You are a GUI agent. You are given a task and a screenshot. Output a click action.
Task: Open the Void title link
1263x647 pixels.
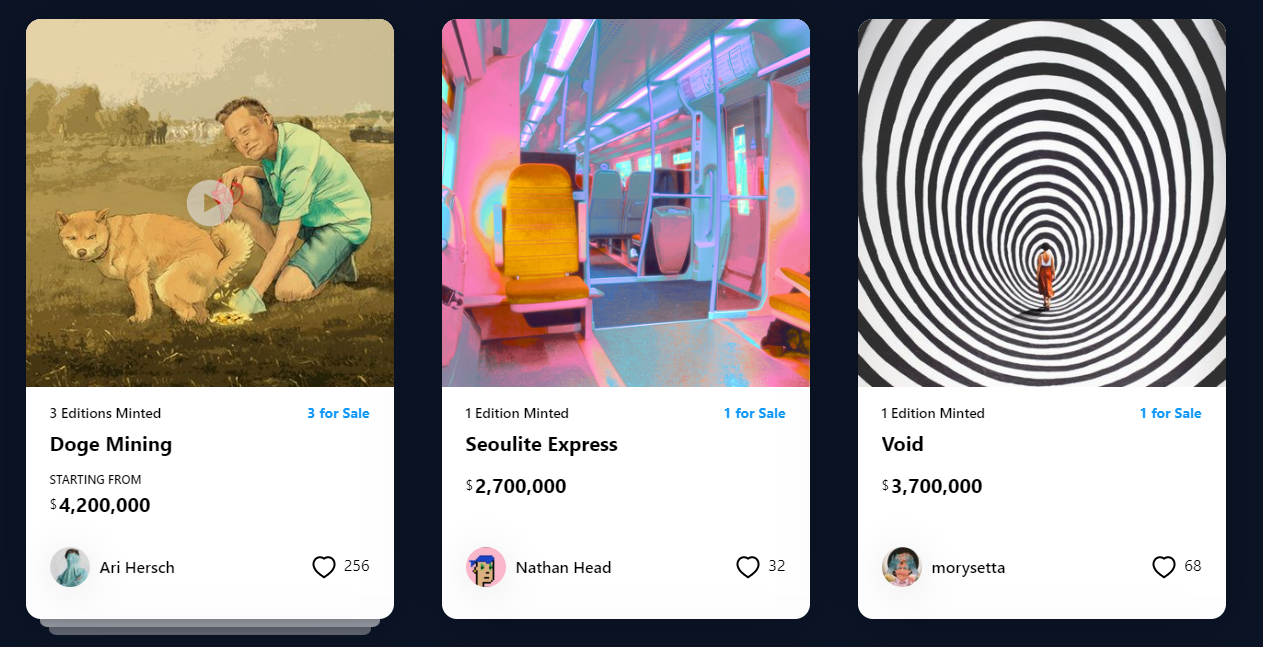(x=903, y=444)
